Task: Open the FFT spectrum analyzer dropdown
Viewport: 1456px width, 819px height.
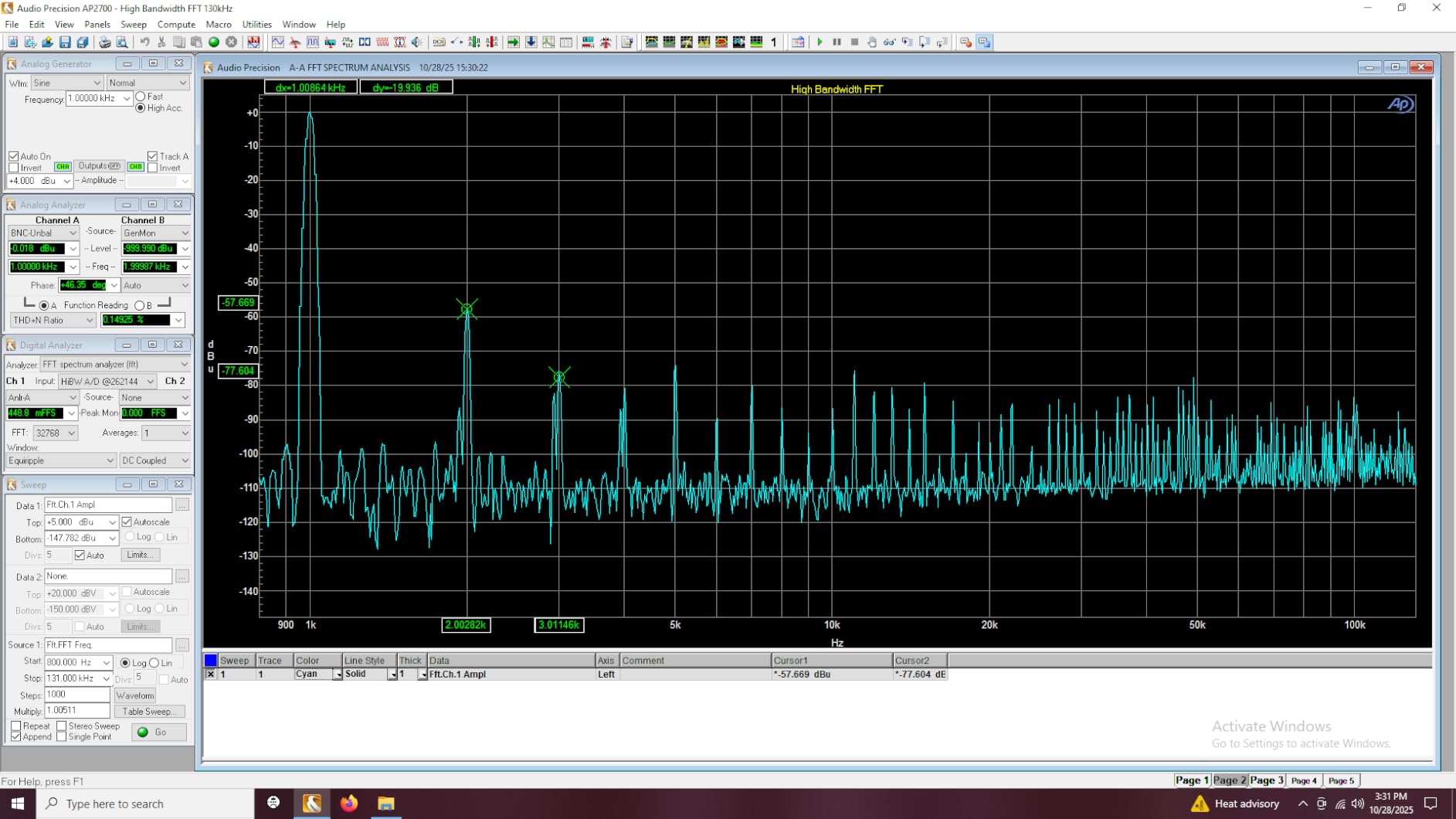Action: [115, 364]
